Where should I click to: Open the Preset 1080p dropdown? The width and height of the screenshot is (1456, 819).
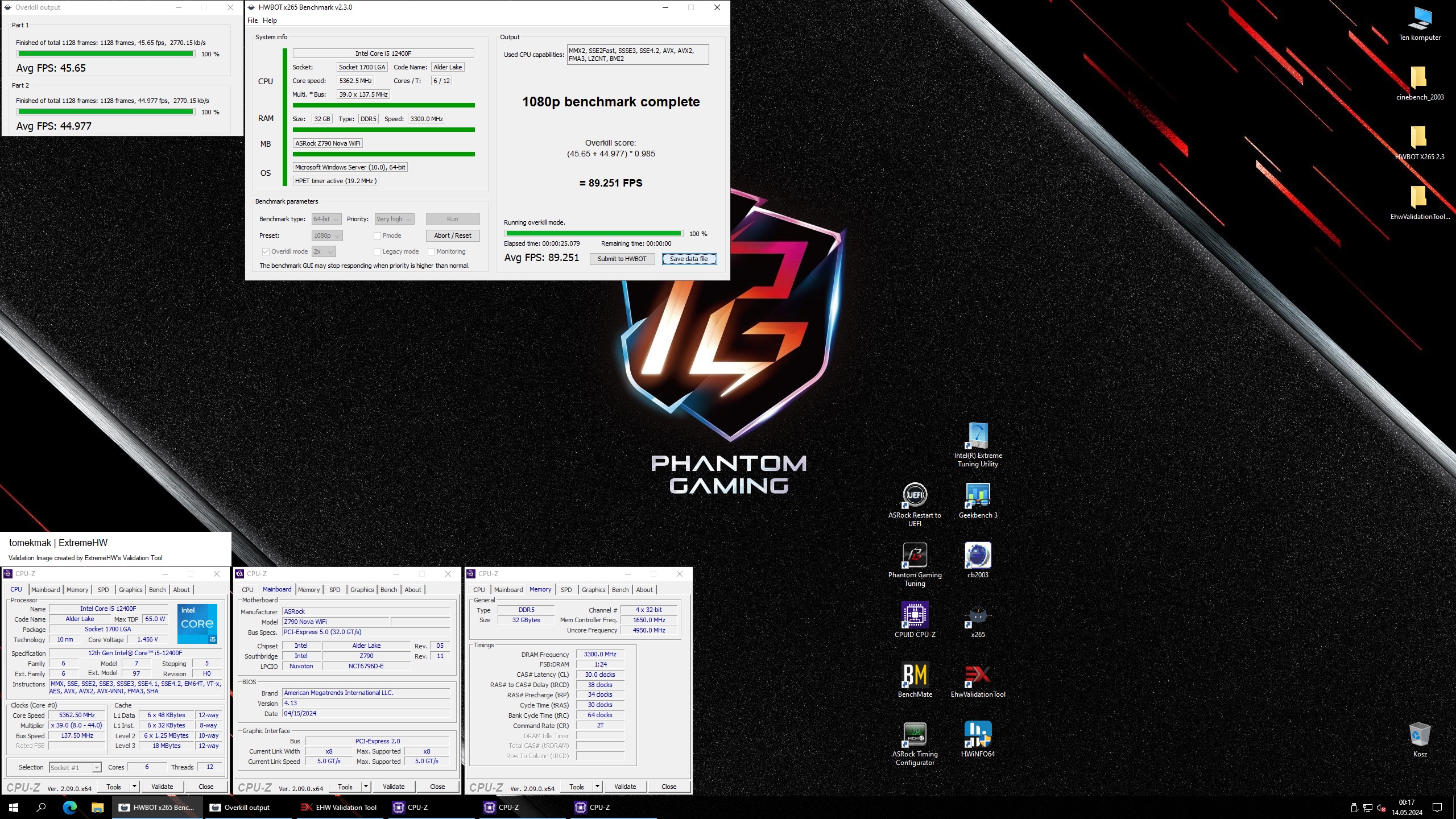[327, 235]
